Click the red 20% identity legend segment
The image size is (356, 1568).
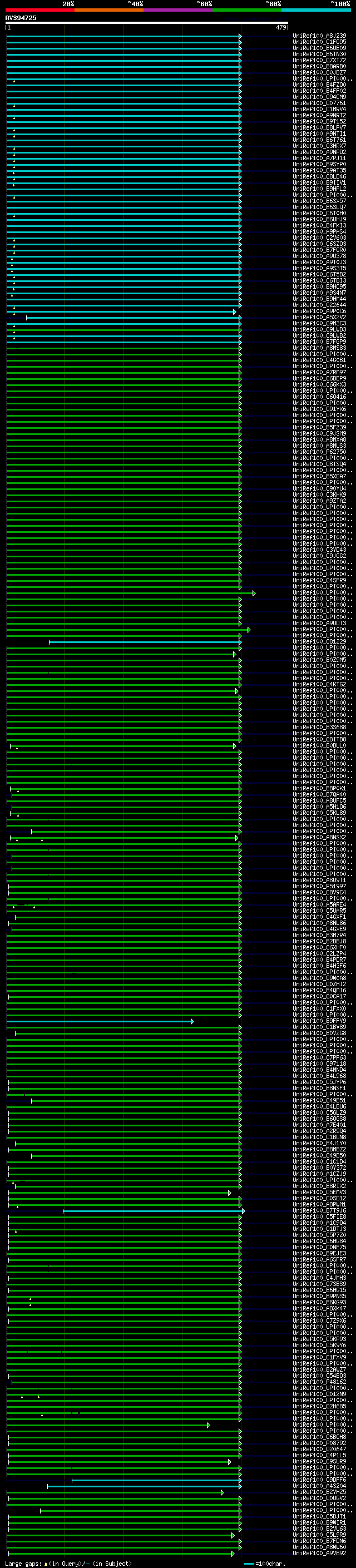(40, 10)
